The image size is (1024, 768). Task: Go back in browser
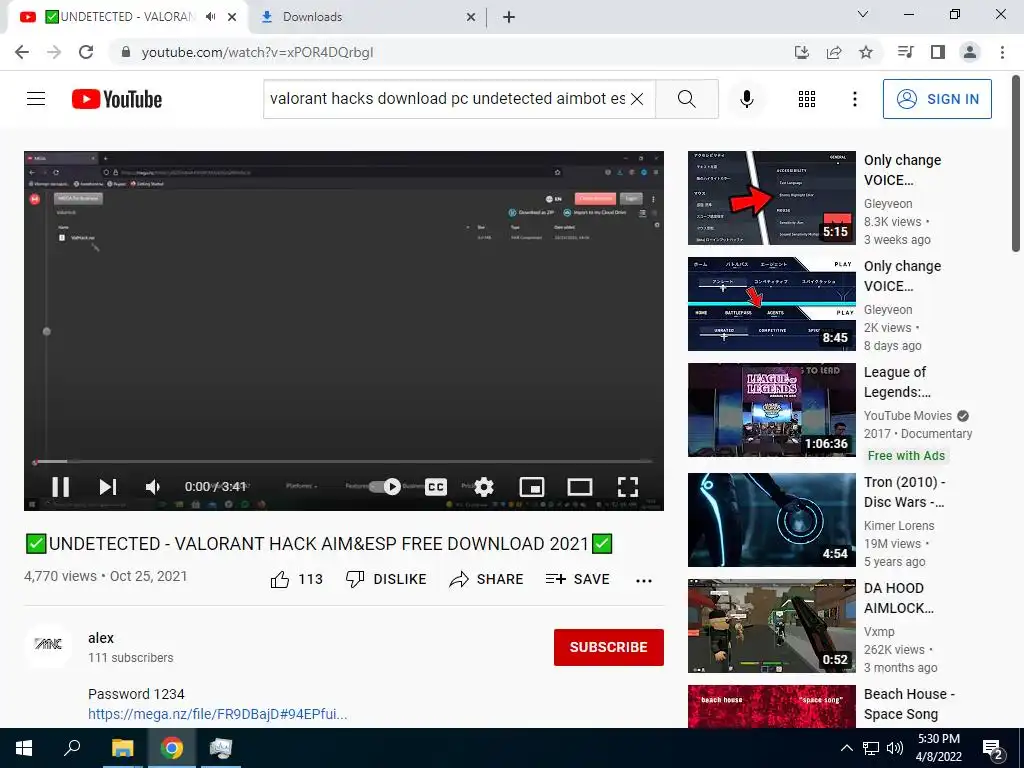point(22,52)
